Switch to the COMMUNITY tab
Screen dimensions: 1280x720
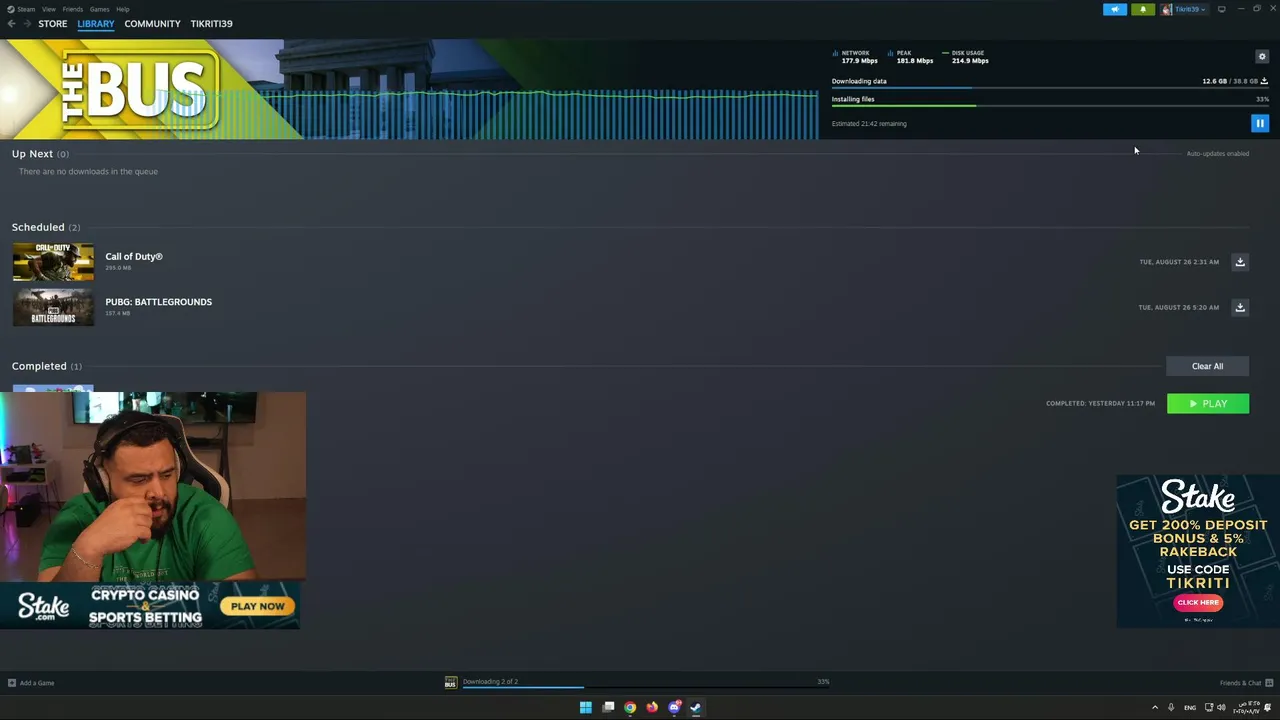[152, 23]
